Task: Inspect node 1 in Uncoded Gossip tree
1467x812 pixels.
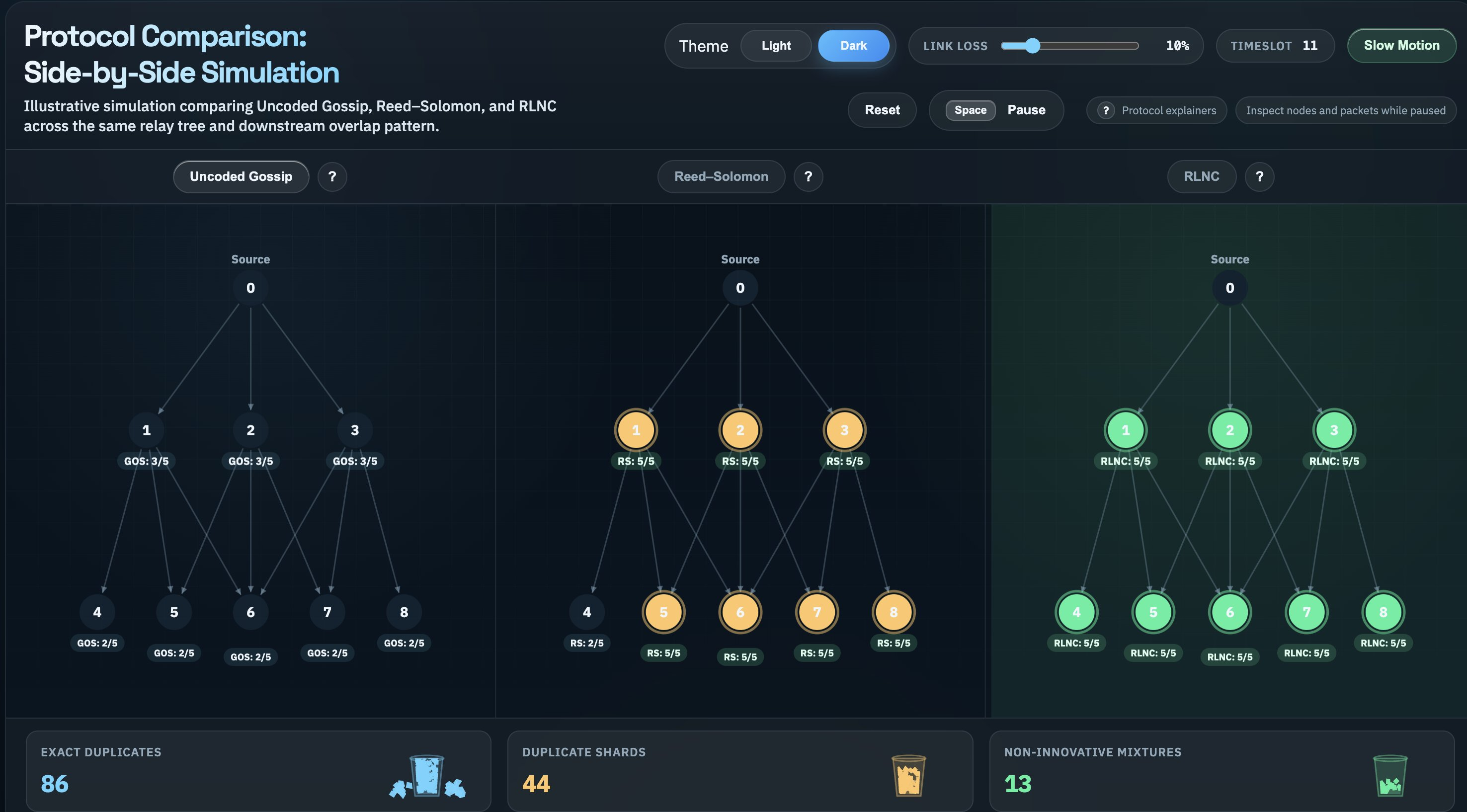Action: pyautogui.click(x=147, y=430)
